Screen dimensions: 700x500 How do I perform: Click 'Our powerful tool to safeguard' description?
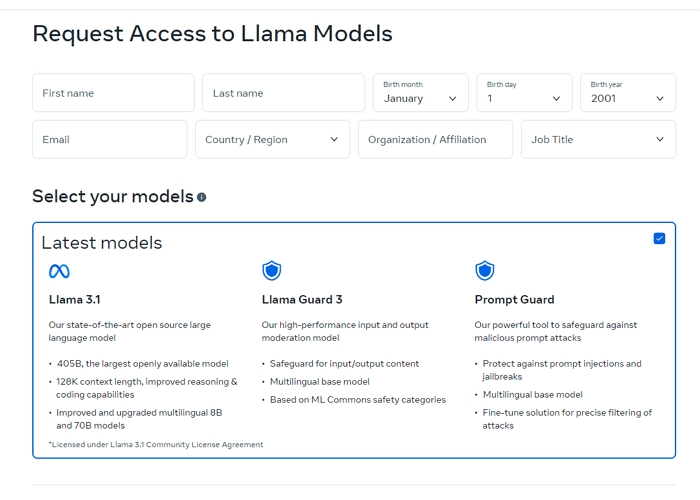(555, 331)
